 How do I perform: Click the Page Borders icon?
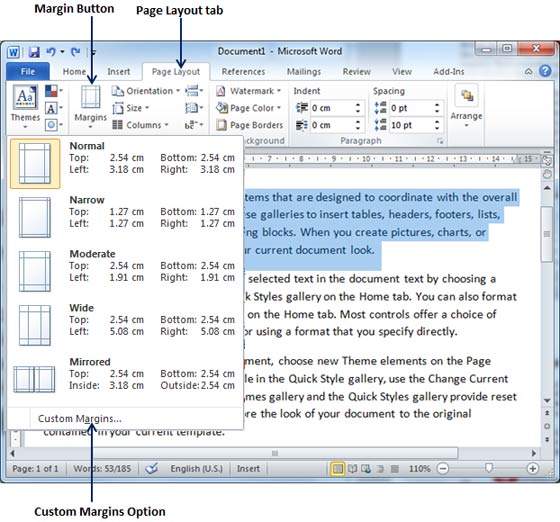pos(221,125)
